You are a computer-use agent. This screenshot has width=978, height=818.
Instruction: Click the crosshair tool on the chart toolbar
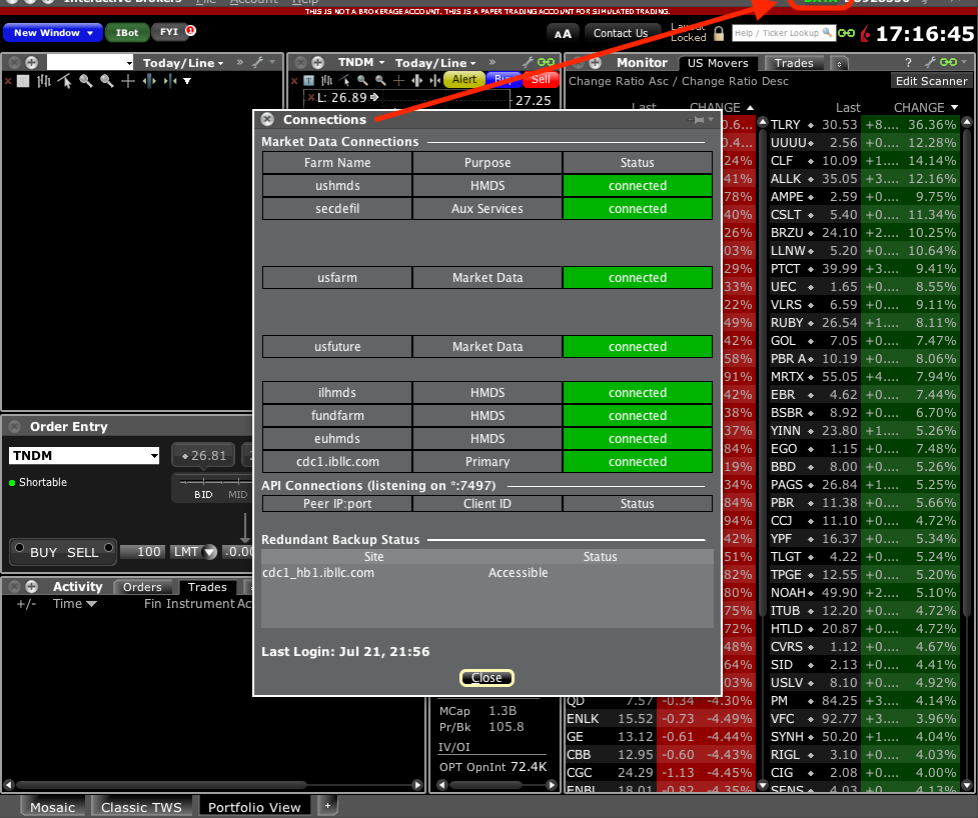coord(399,79)
